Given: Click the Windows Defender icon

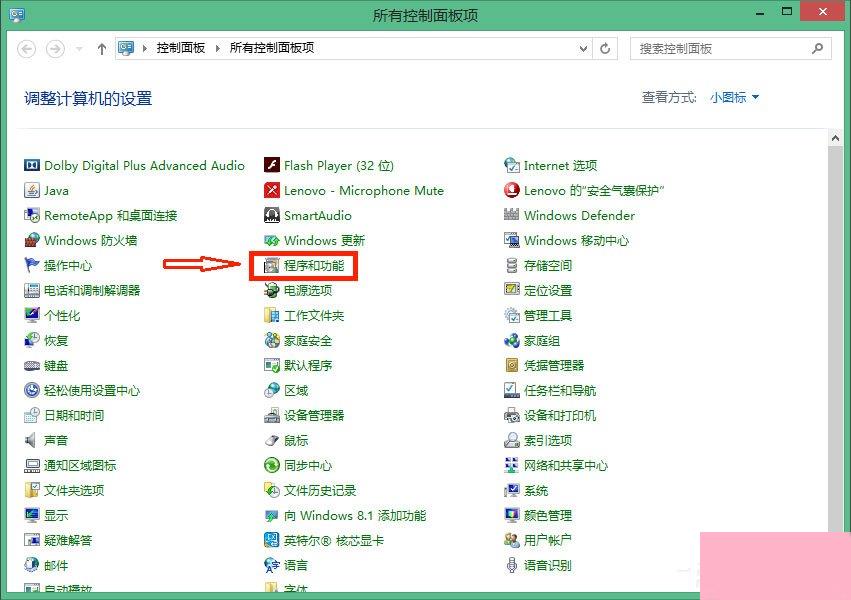Looking at the screenshot, I should 512,215.
